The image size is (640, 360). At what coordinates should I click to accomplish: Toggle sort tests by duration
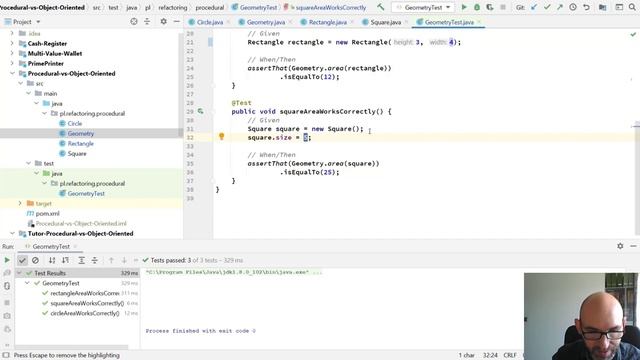click(65, 260)
